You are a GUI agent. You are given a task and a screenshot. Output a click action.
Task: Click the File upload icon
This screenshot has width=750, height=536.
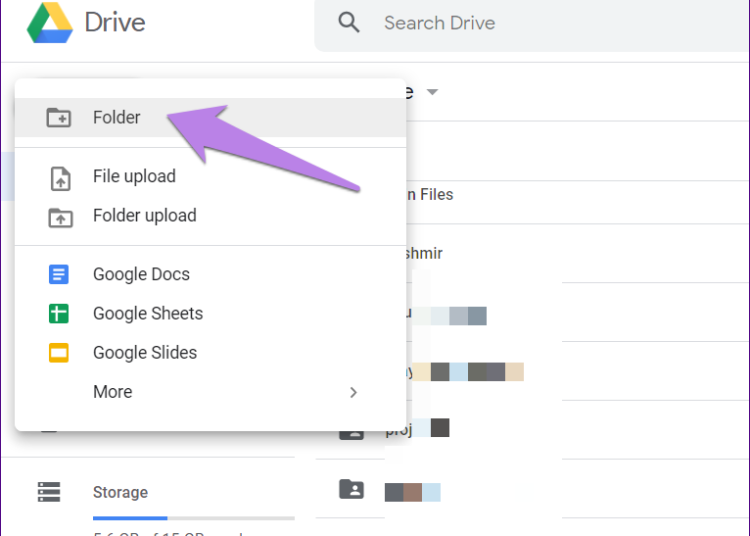click(x=60, y=179)
